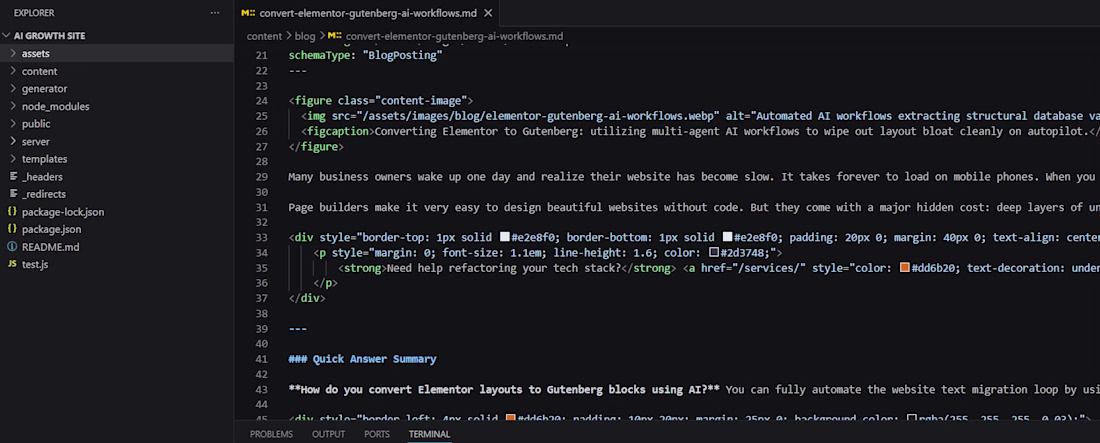Click the file name breadcrumb segment
This screenshot has width=1100, height=443.
point(454,36)
